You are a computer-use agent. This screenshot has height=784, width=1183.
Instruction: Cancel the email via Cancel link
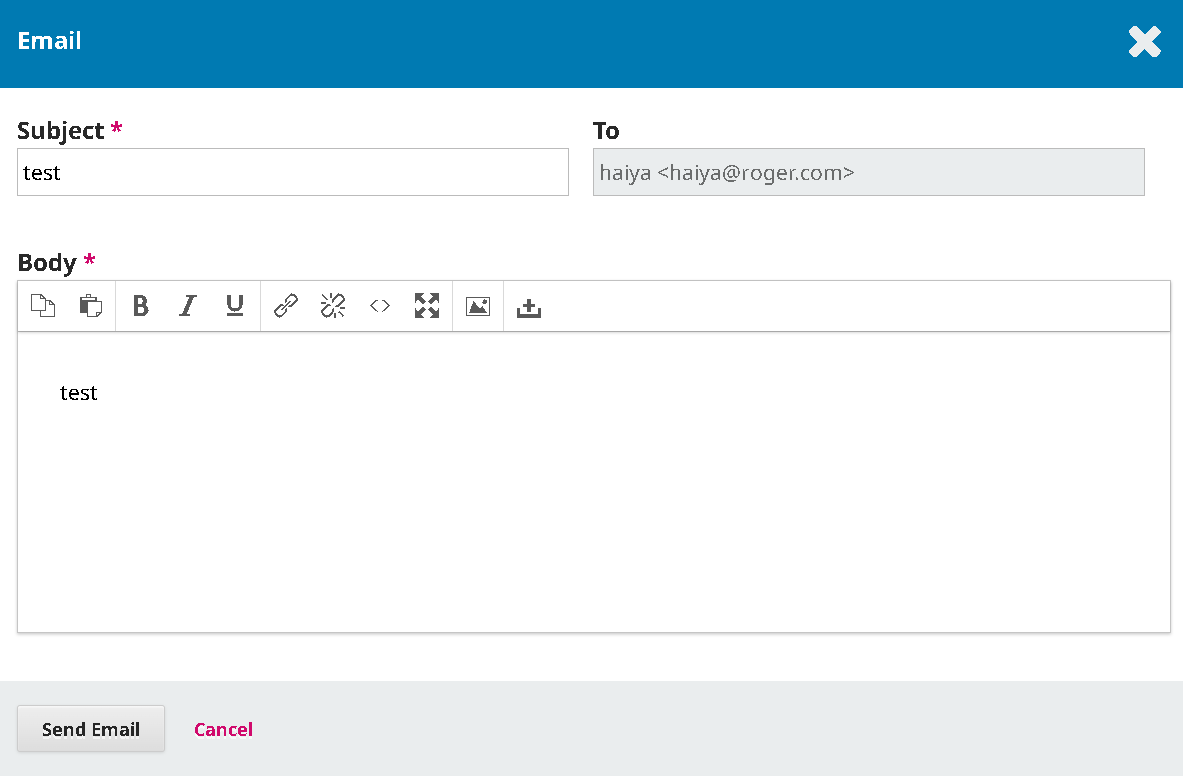(223, 729)
